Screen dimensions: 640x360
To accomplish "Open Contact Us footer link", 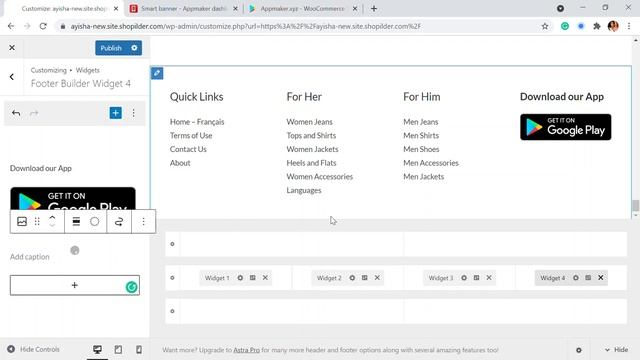I will pos(188,149).
